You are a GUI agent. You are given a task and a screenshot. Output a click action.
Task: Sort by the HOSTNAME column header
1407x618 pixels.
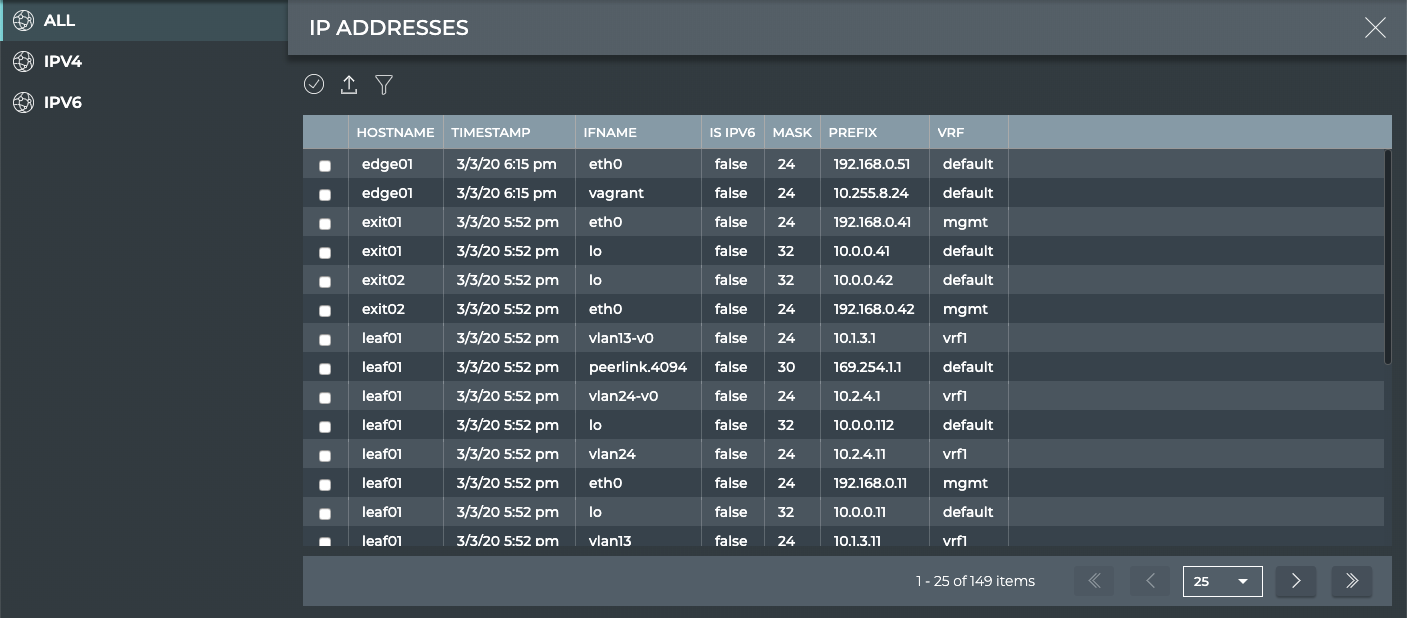[x=395, y=132]
